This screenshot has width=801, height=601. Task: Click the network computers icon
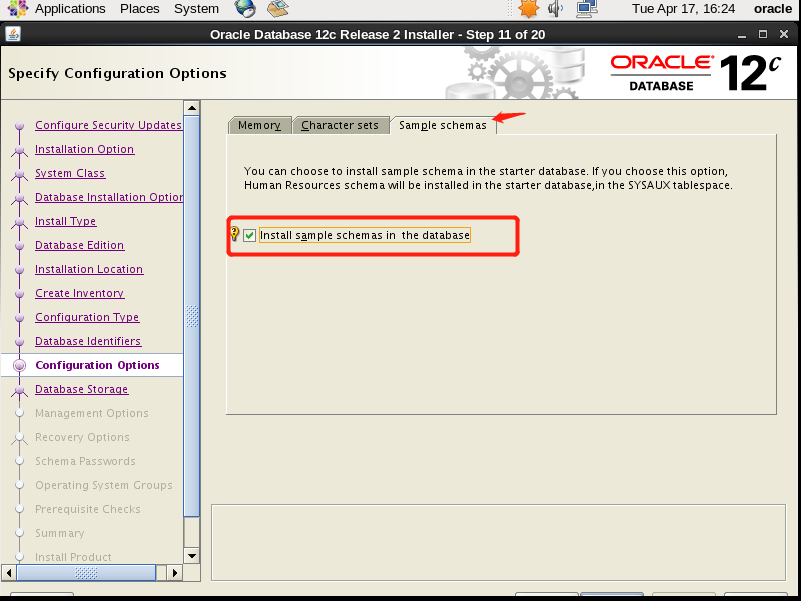(587, 9)
